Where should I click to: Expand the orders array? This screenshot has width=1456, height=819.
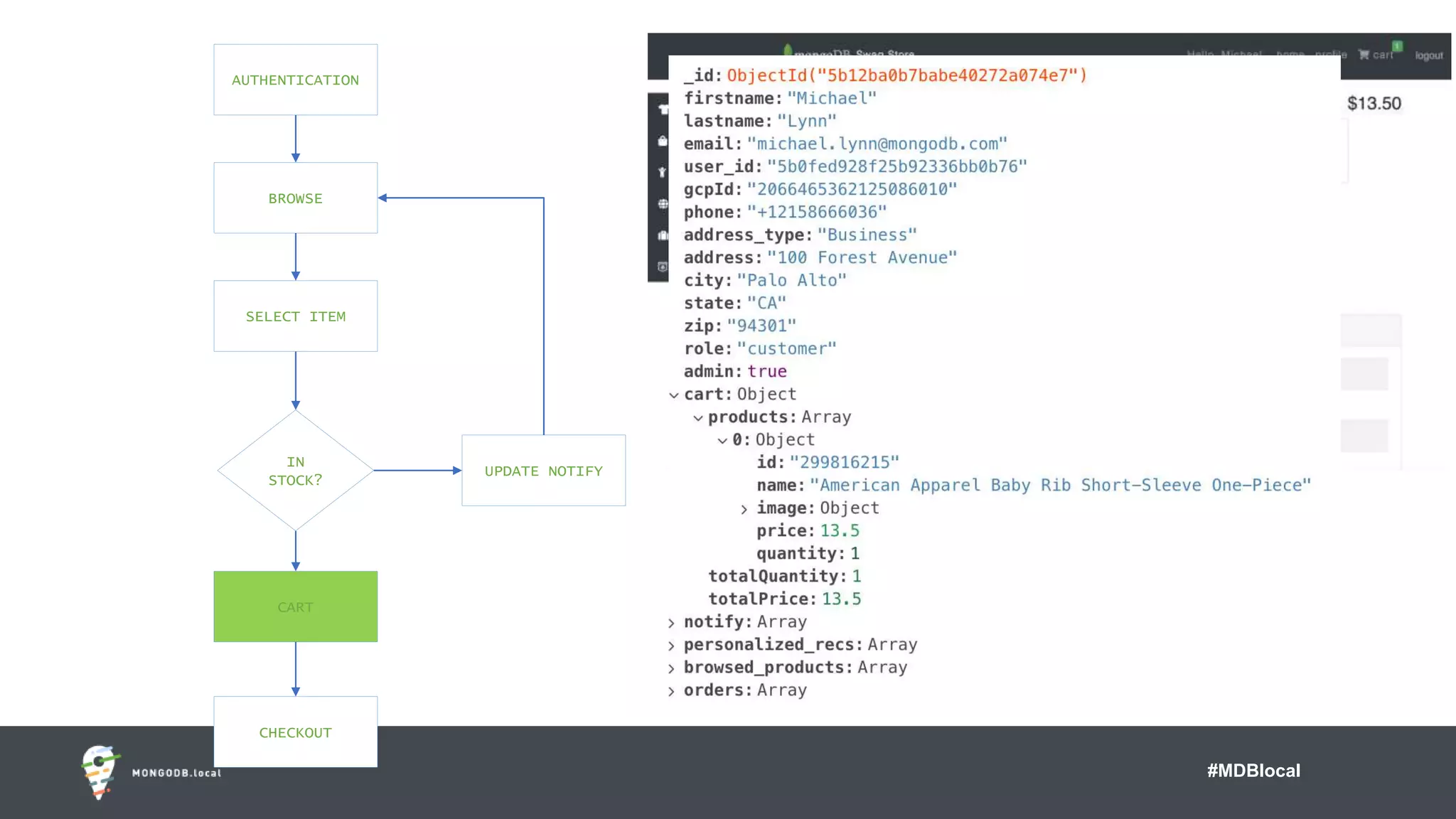(671, 691)
